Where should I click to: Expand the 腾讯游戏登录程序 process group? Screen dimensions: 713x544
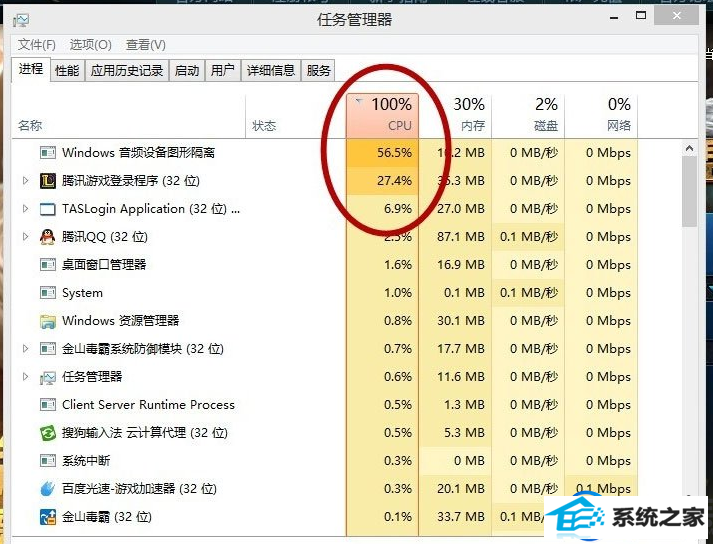25,181
